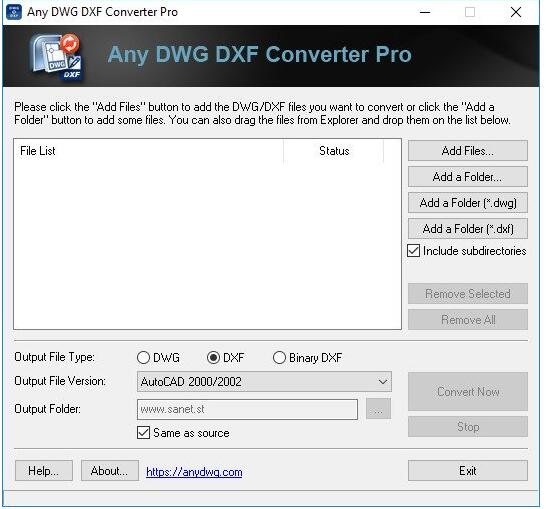Click the Stop button
Image resolution: width=546 pixels, height=509 pixels.
point(468,426)
